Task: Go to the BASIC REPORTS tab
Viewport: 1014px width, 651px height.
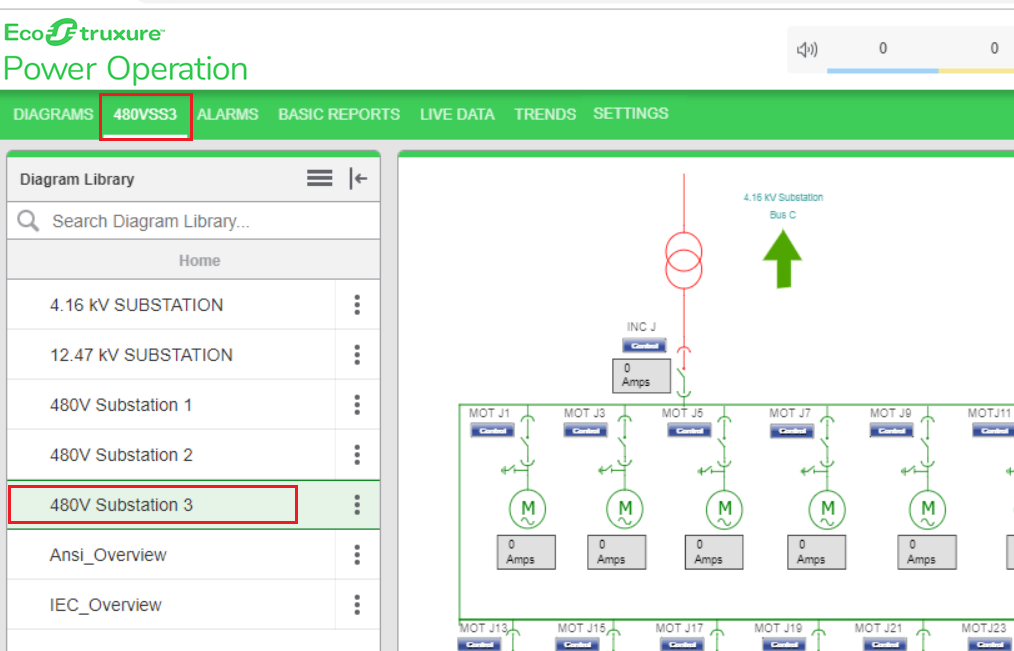Action: (x=339, y=114)
